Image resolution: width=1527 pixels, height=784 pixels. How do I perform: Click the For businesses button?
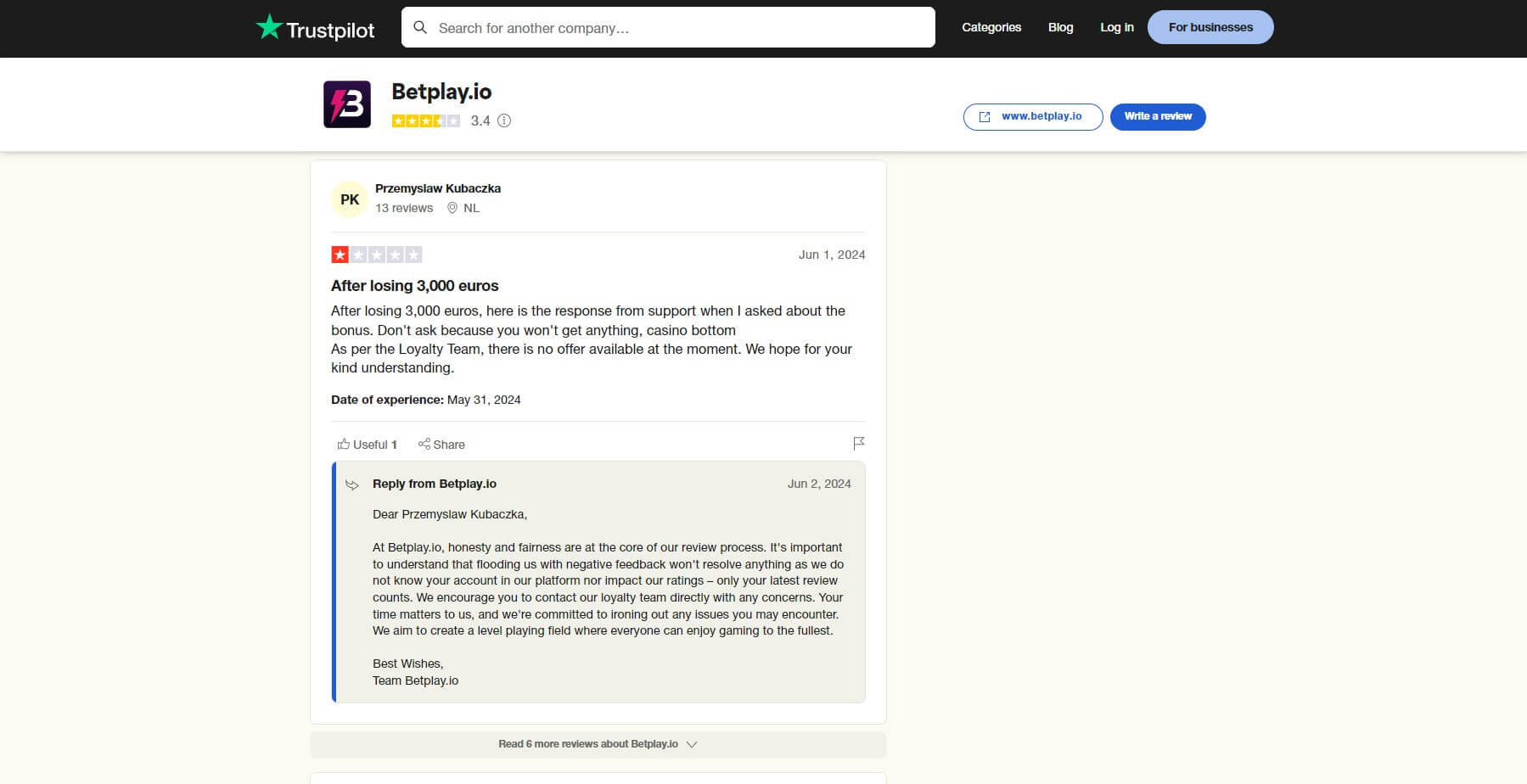coord(1210,26)
